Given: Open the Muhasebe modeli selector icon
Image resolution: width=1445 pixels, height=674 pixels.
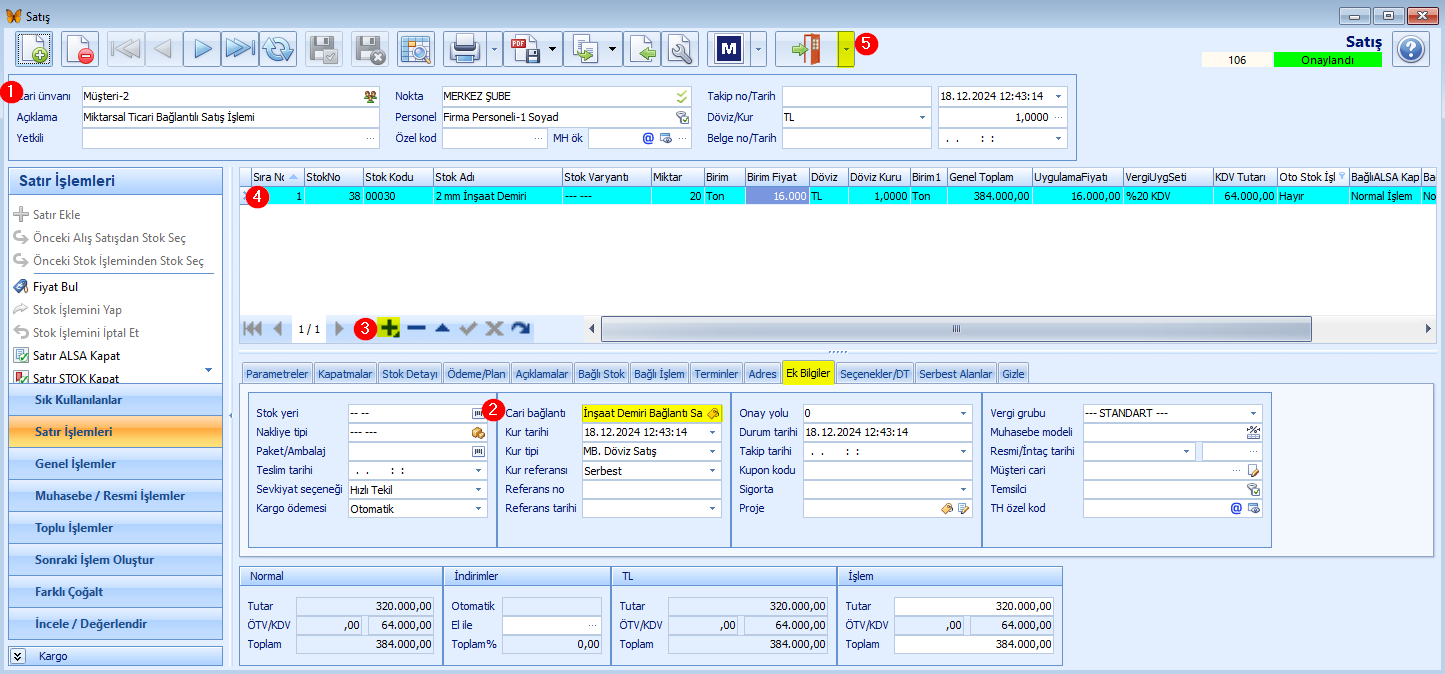Looking at the screenshot, I should point(1254,432).
